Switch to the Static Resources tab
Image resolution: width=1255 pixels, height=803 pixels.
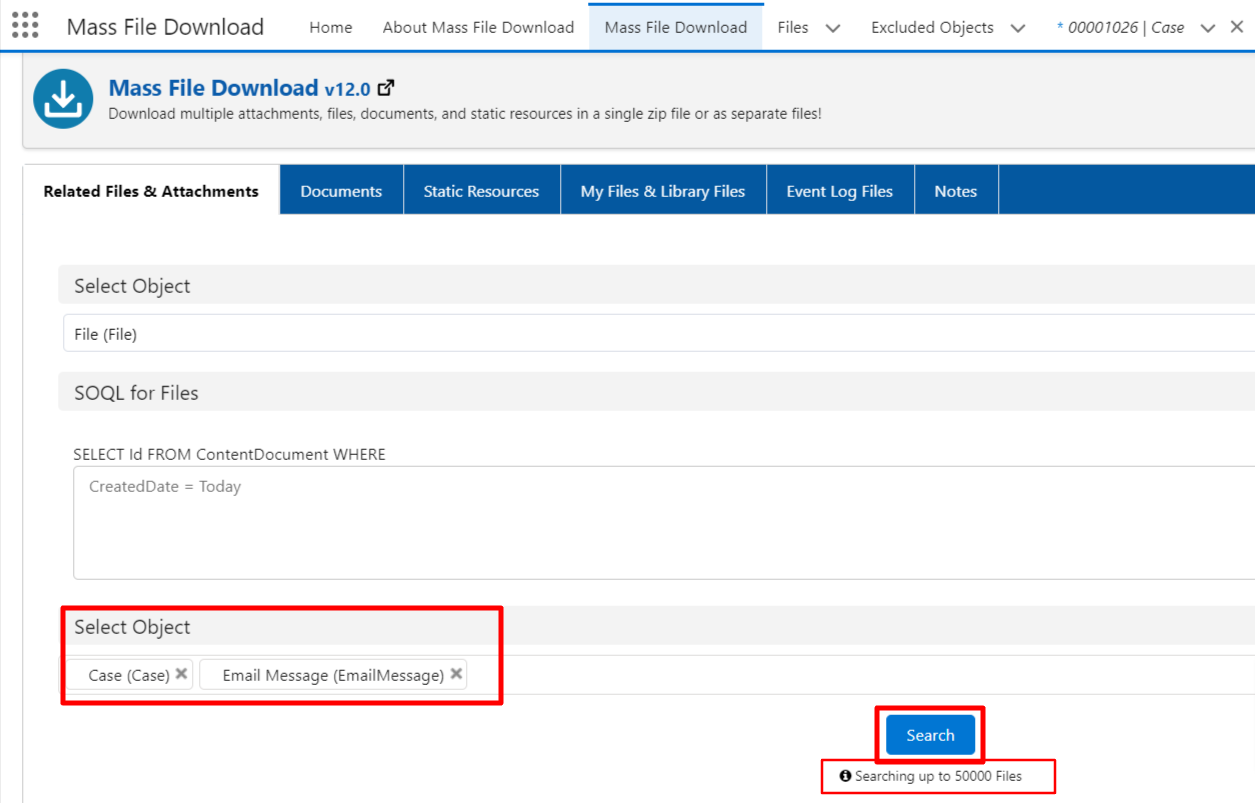tap(481, 191)
